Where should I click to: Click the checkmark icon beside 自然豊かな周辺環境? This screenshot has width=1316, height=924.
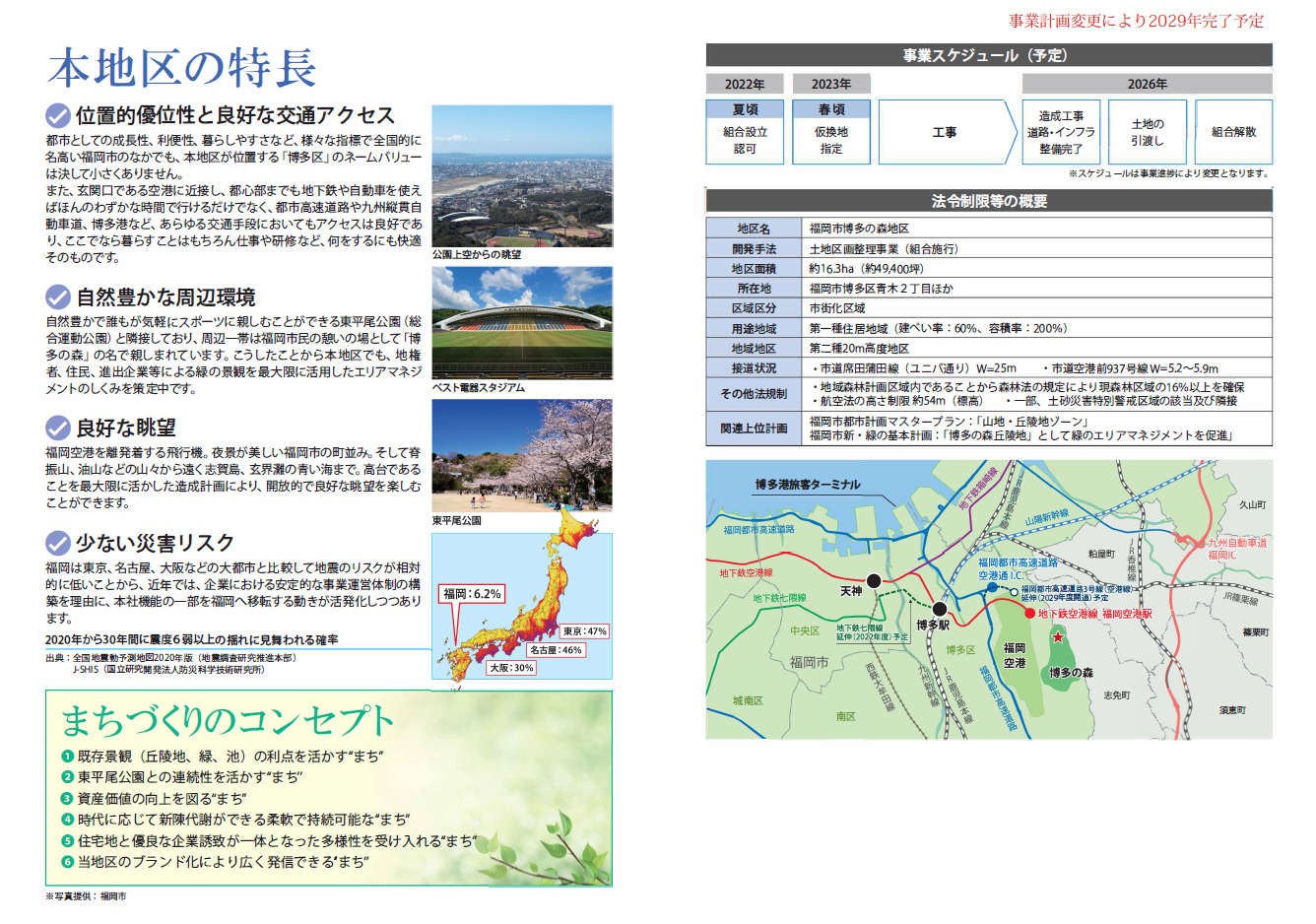[58, 297]
